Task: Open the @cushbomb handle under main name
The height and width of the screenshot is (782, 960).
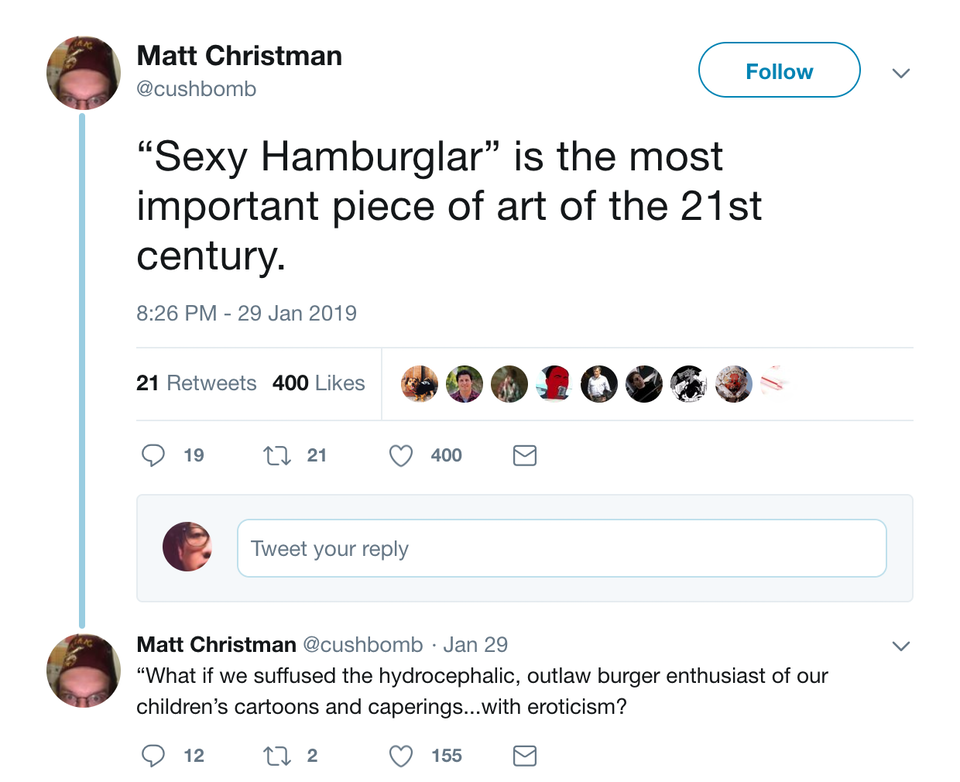Action: 196,89
